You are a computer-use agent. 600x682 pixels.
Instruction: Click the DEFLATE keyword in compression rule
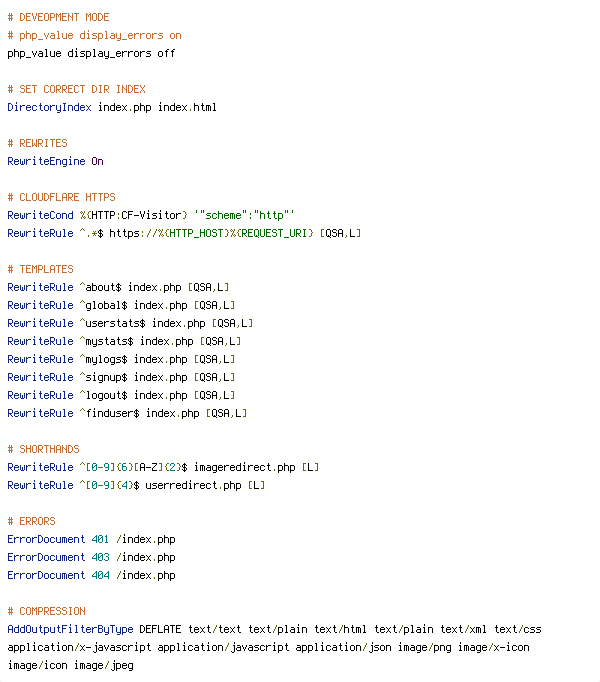[160, 629]
